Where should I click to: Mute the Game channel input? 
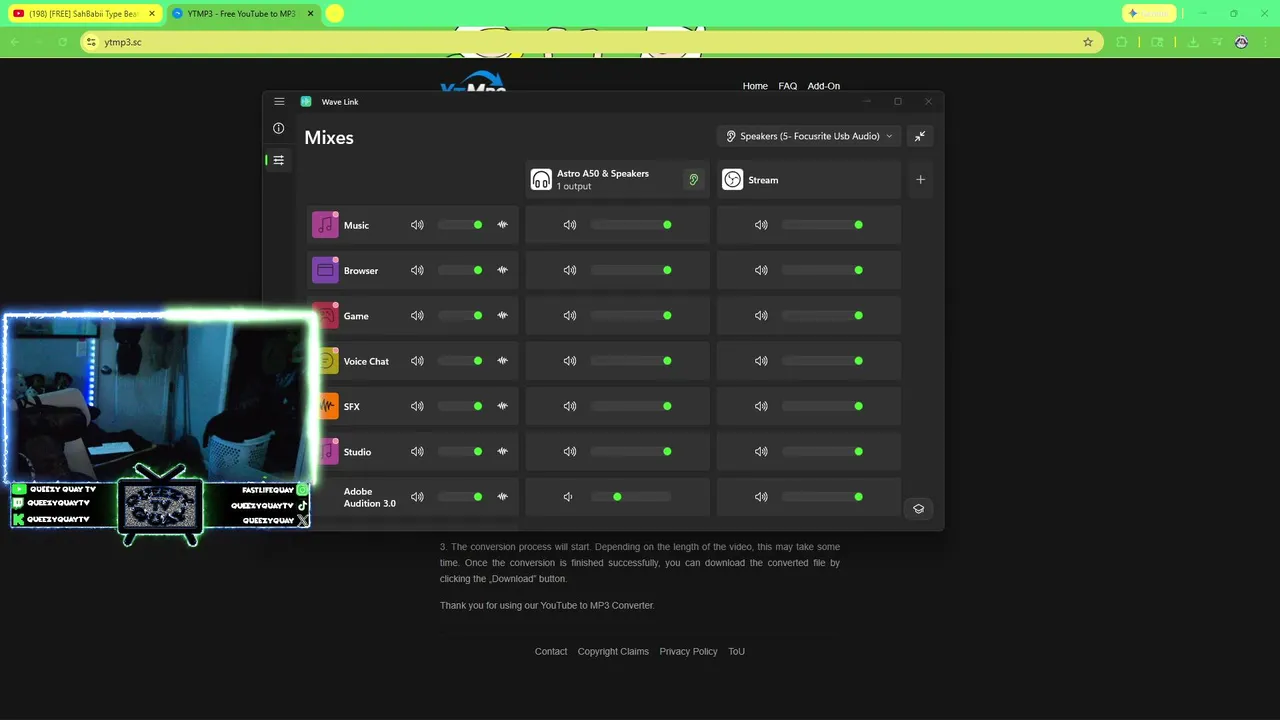coord(417,315)
